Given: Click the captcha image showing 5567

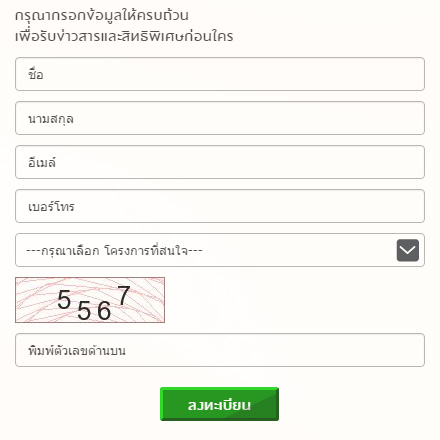Looking at the screenshot, I should click(x=90, y=300).
